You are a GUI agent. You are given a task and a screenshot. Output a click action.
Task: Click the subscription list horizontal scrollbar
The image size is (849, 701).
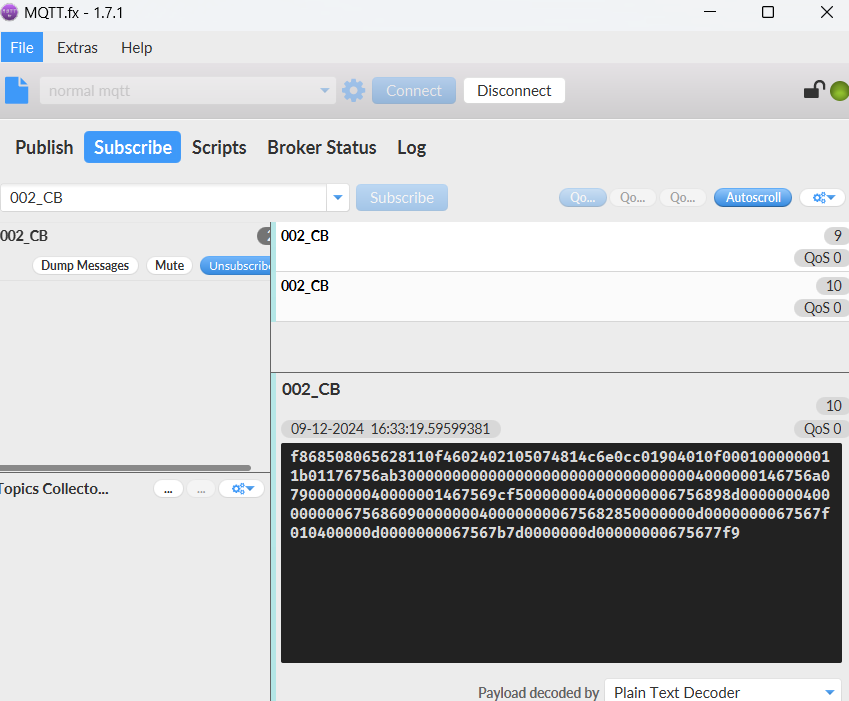pos(125,467)
